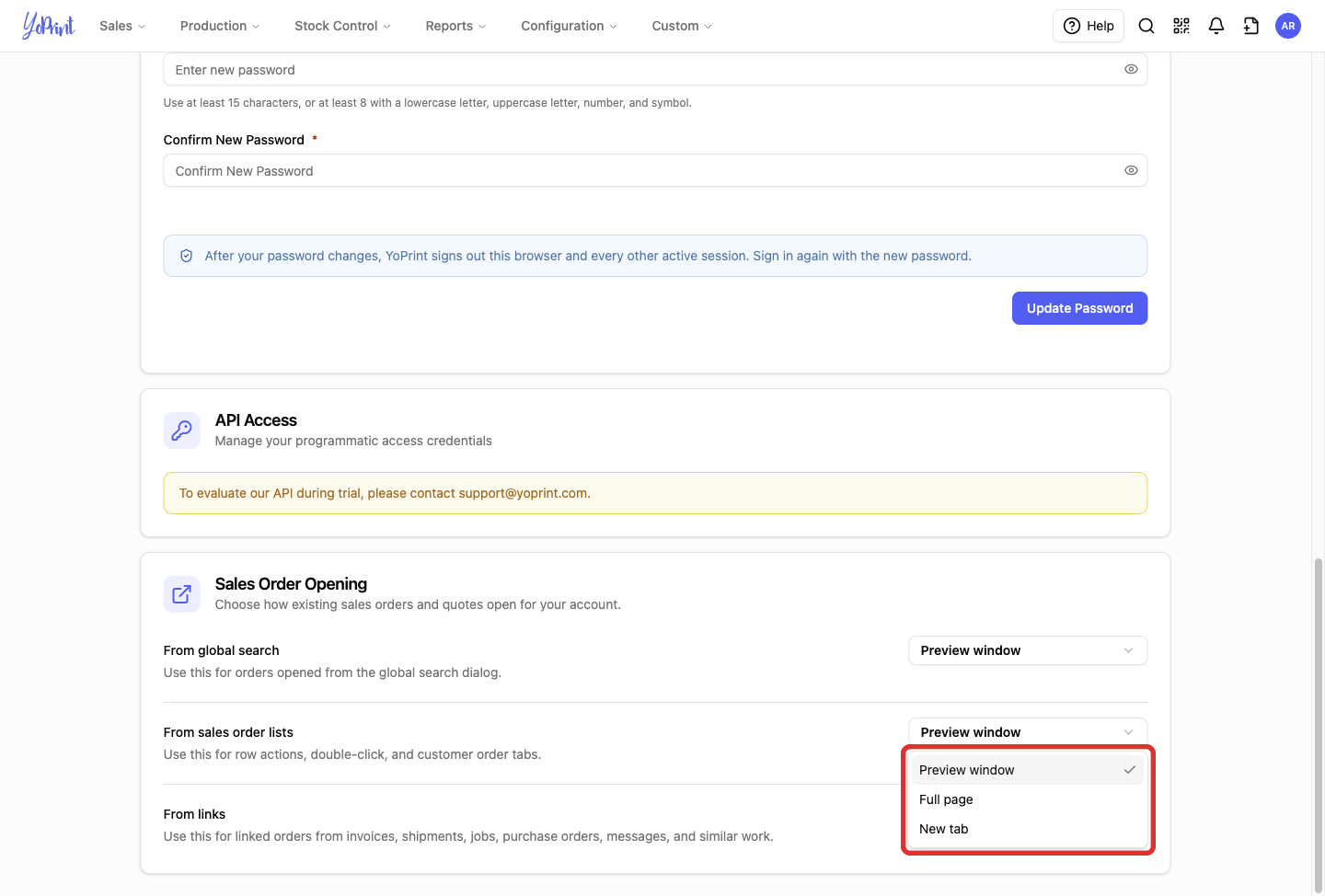Open the AR user avatar menu

(1288, 26)
